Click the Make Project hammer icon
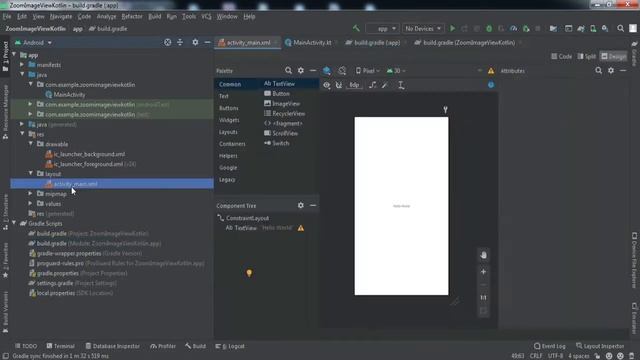 tap(356, 29)
